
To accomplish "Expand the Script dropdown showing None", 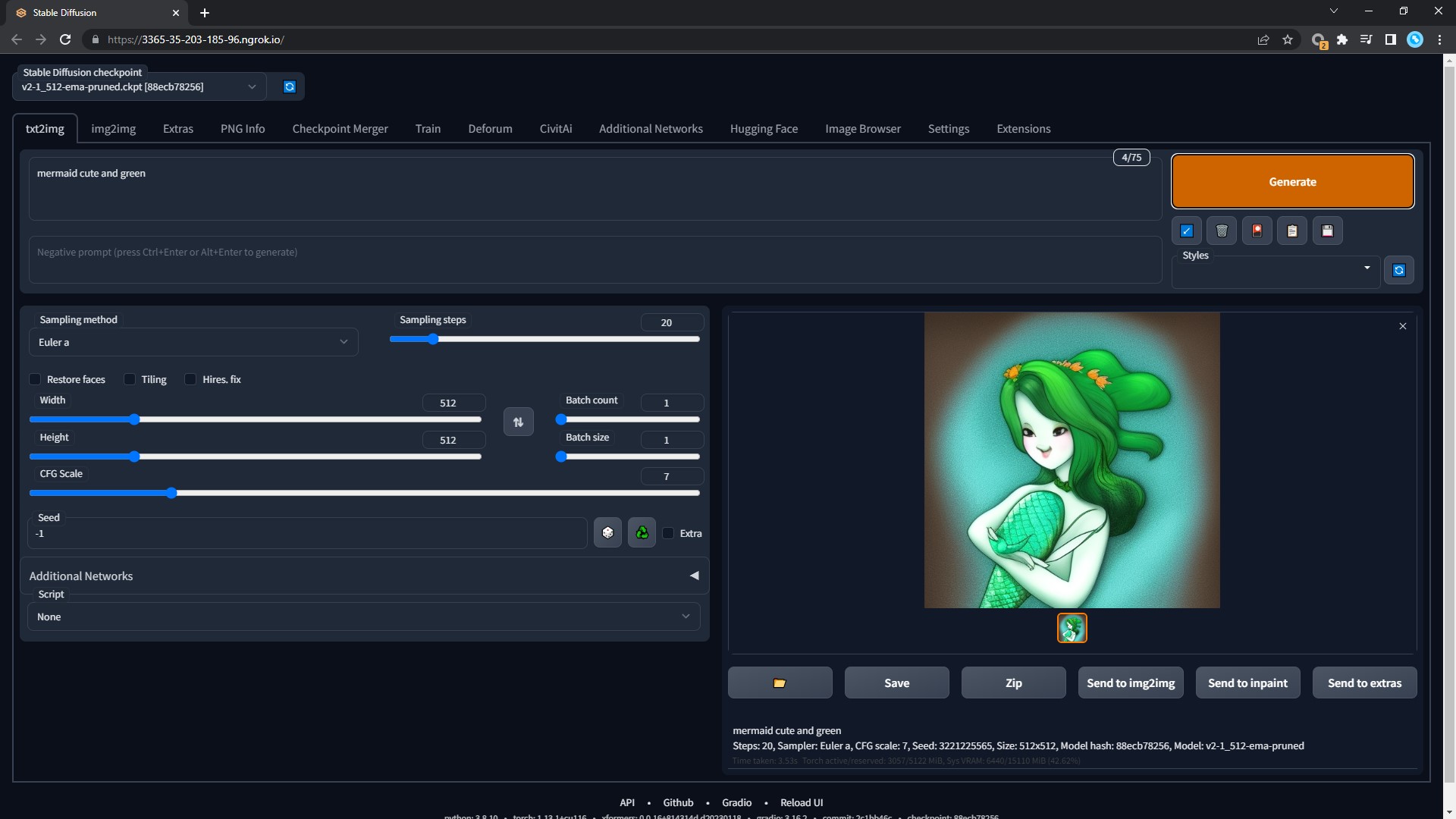I will coord(364,617).
